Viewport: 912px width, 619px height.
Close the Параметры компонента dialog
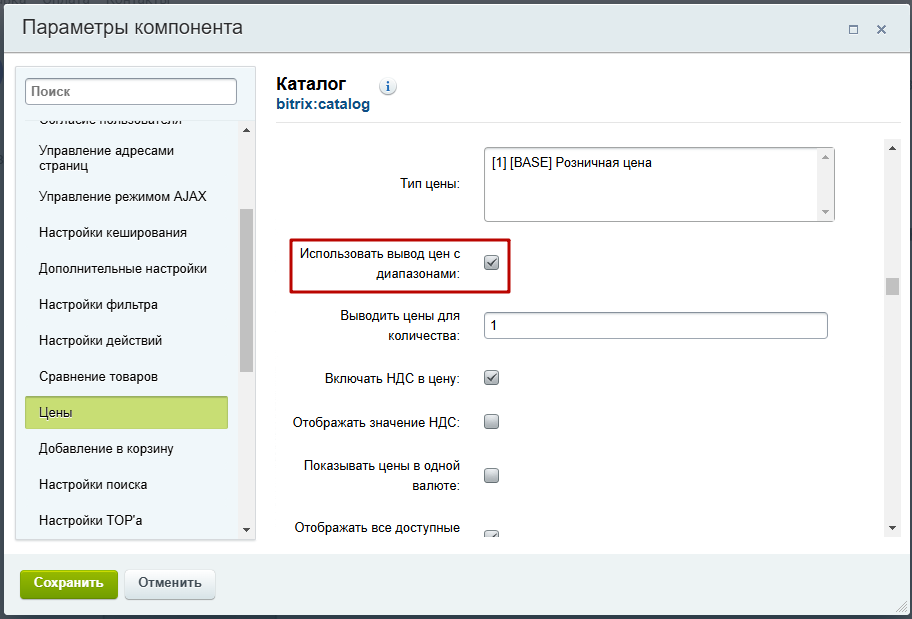(881, 30)
